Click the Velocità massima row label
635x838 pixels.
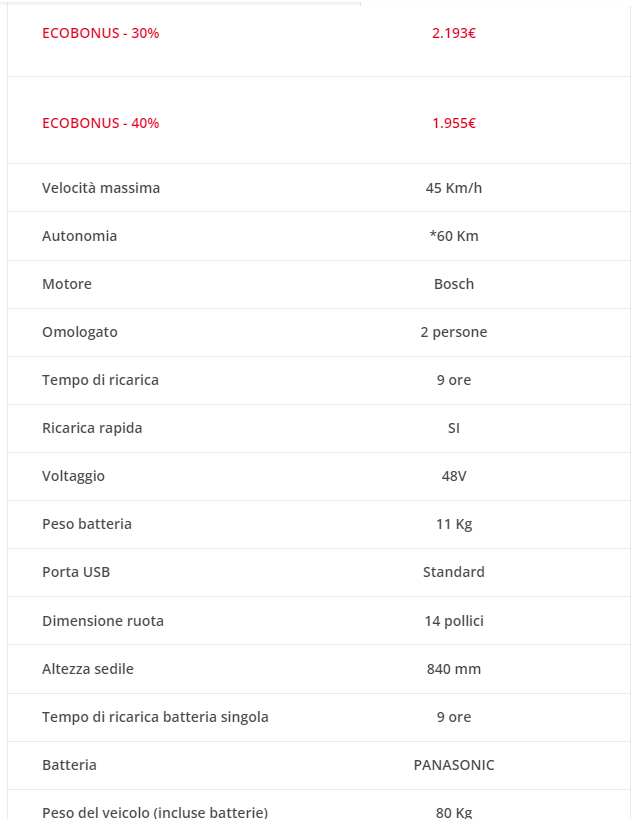101,188
